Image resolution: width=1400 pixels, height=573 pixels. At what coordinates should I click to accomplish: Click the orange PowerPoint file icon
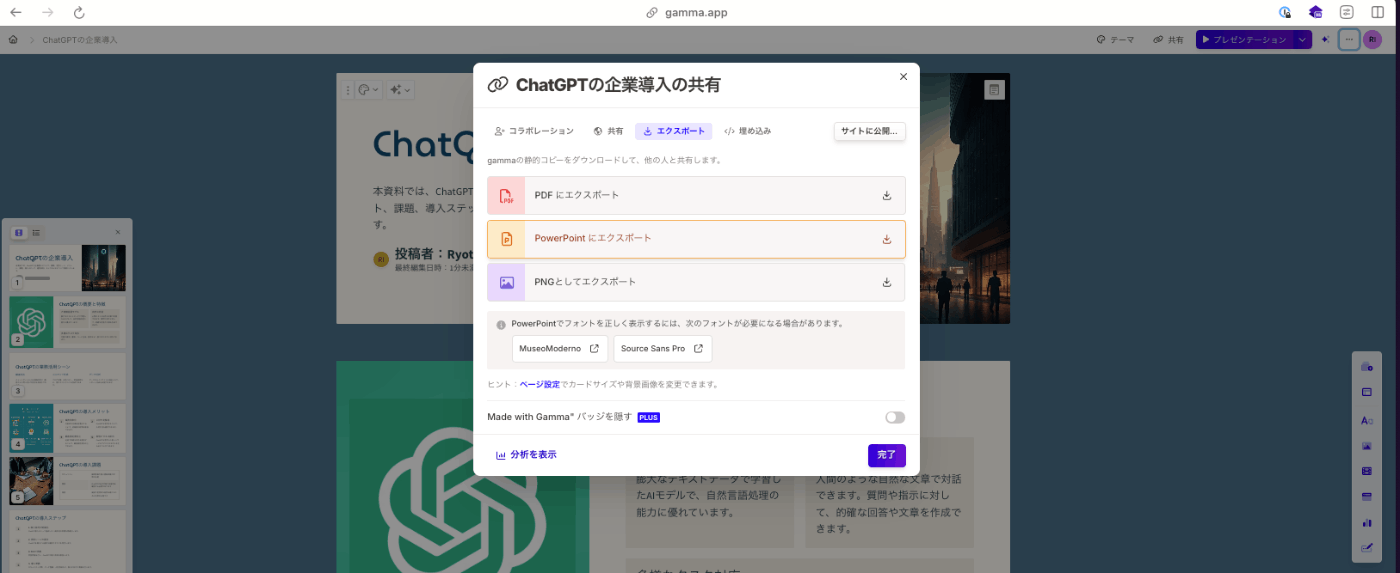(x=506, y=239)
